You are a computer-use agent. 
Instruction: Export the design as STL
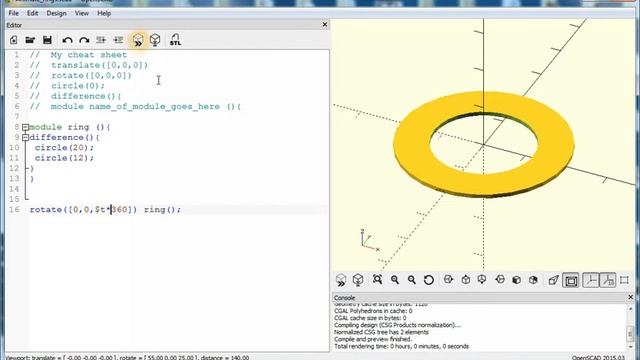coord(175,40)
